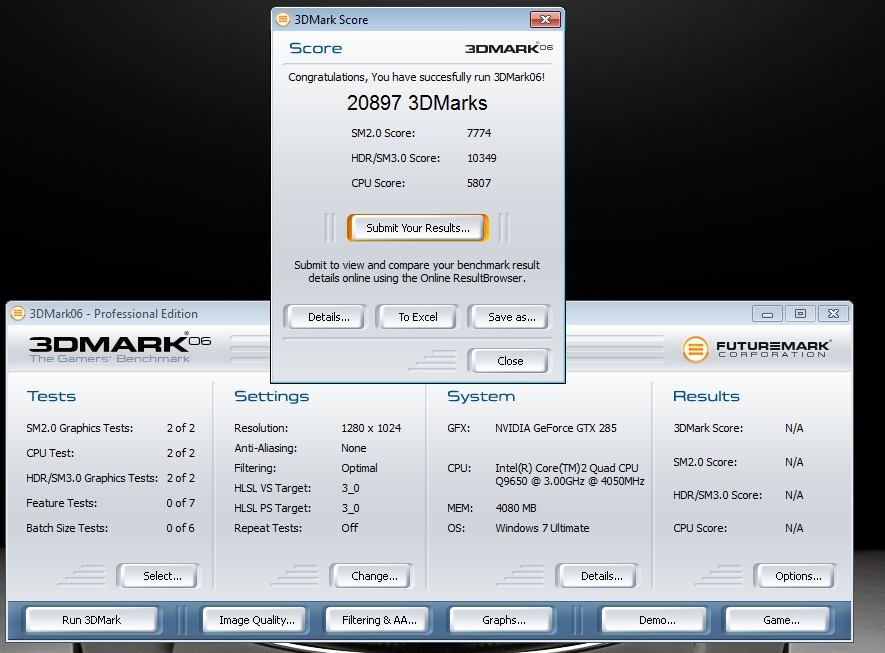Click the GFX value NVIDIA GeForce GTX 285

555,428
